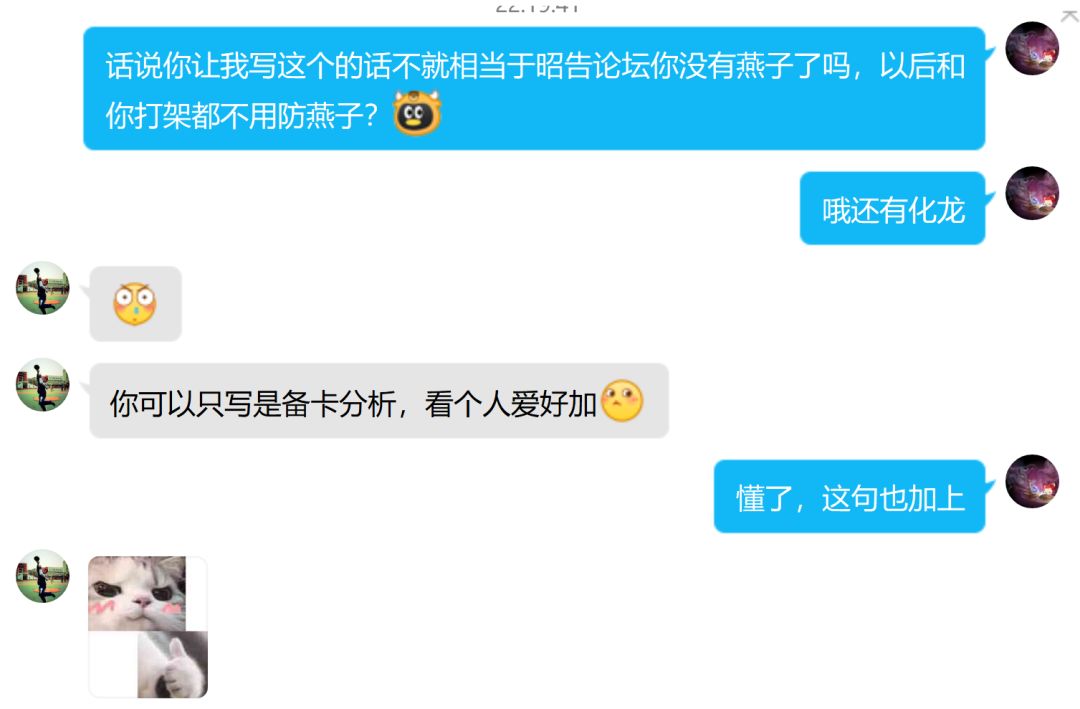Click the partially visible timestamp at top

537,7
